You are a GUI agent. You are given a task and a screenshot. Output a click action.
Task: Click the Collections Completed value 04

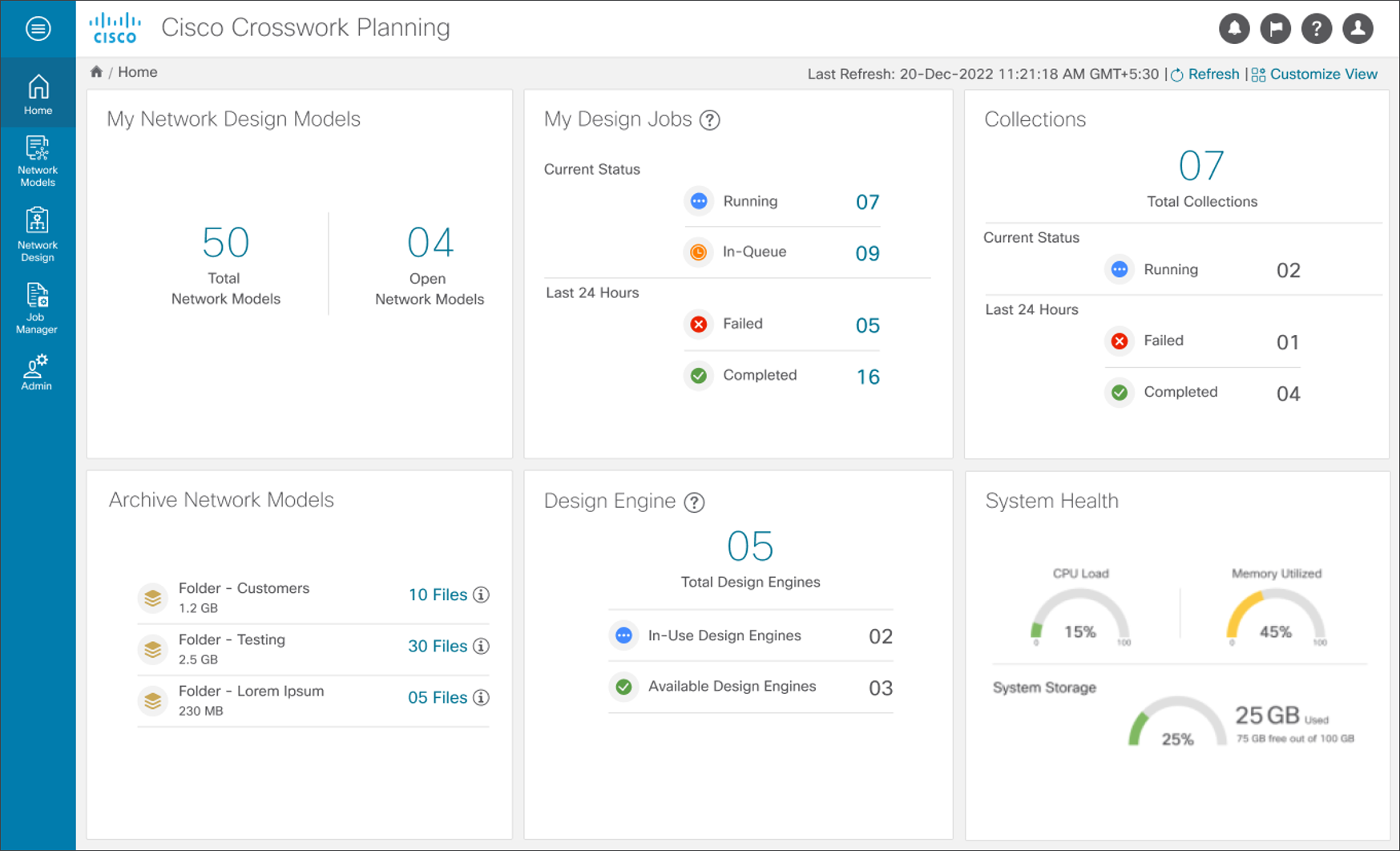coord(1288,394)
